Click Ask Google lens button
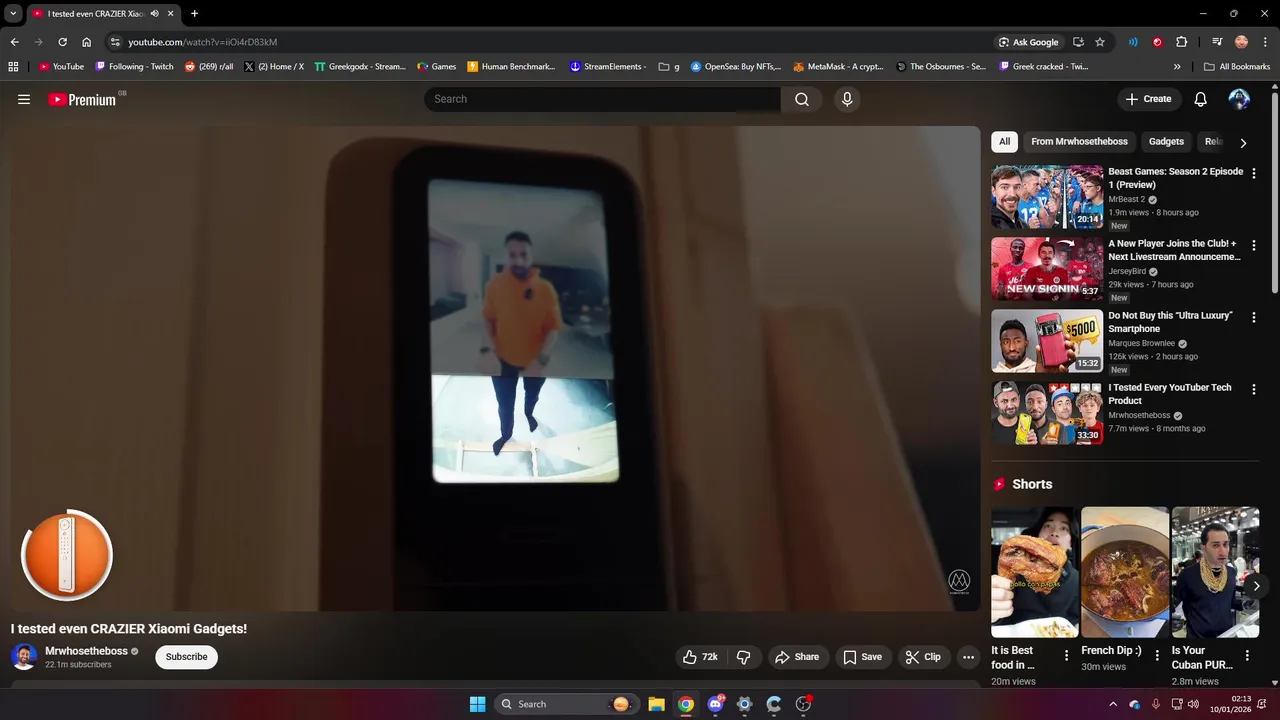 1028,42
